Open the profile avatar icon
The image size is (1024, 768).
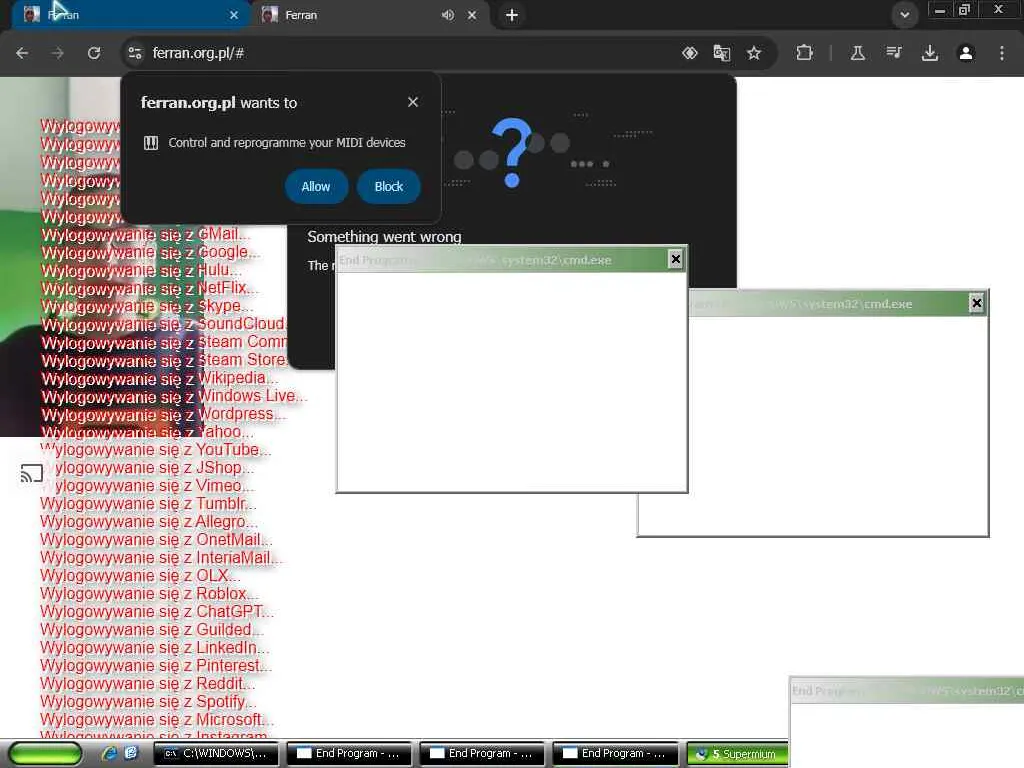pyautogui.click(x=966, y=53)
